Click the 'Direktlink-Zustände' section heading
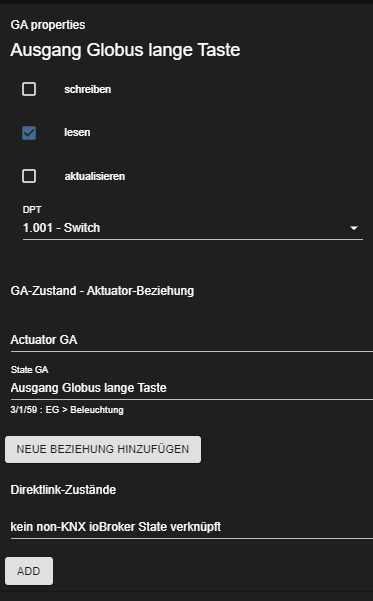Viewport: 373px width, 601px height. pyautogui.click(x=63, y=490)
